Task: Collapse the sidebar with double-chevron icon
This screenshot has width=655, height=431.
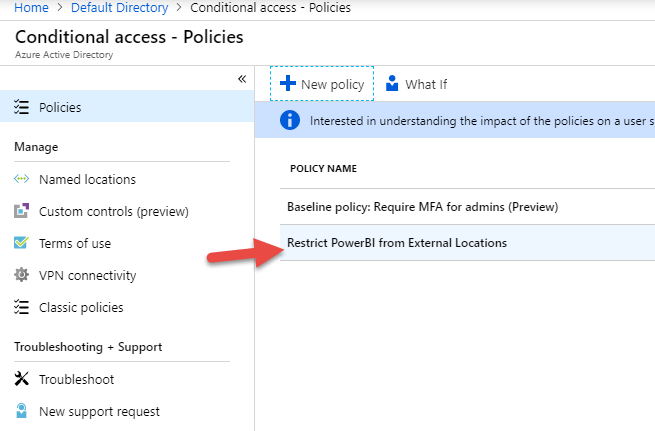Action: tap(242, 79)
